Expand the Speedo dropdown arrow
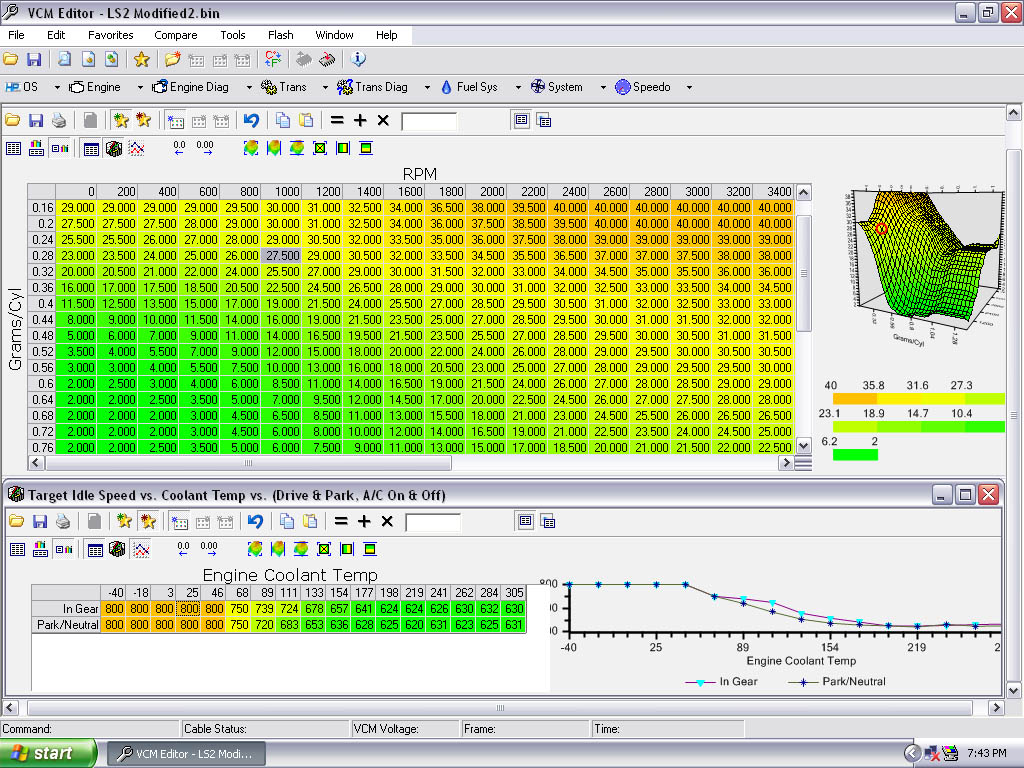This screenshot has height=768, width=1024. point(689,88)
